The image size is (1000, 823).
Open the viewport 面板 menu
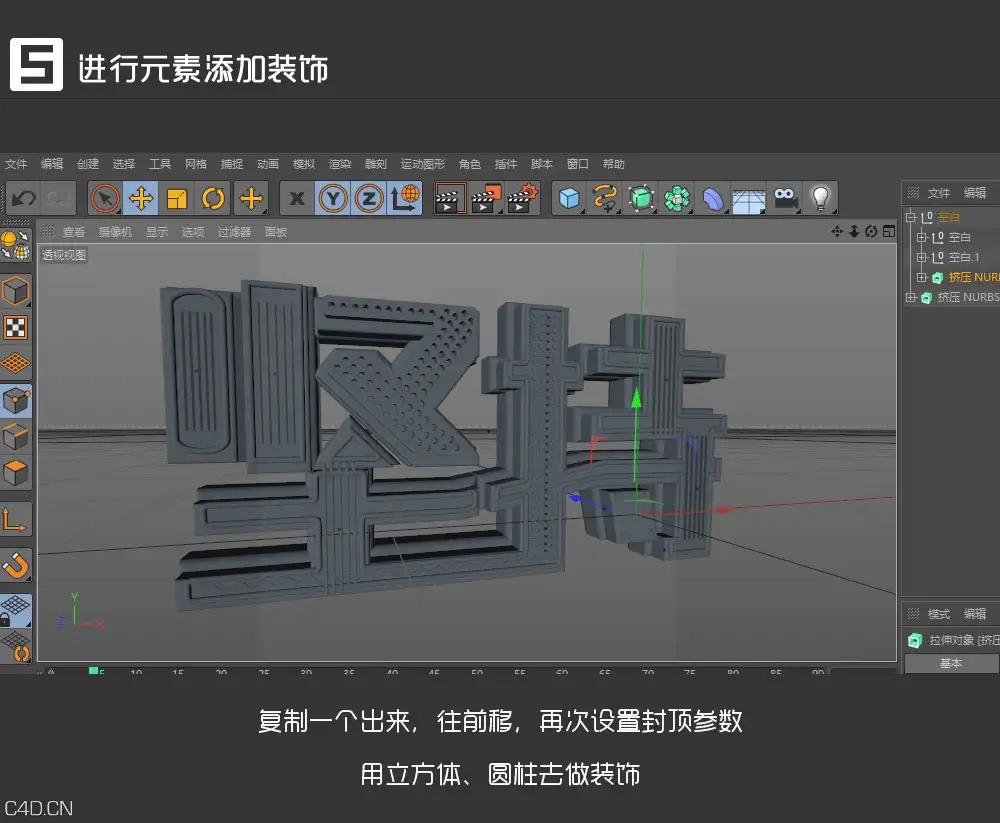click(276, 232)
